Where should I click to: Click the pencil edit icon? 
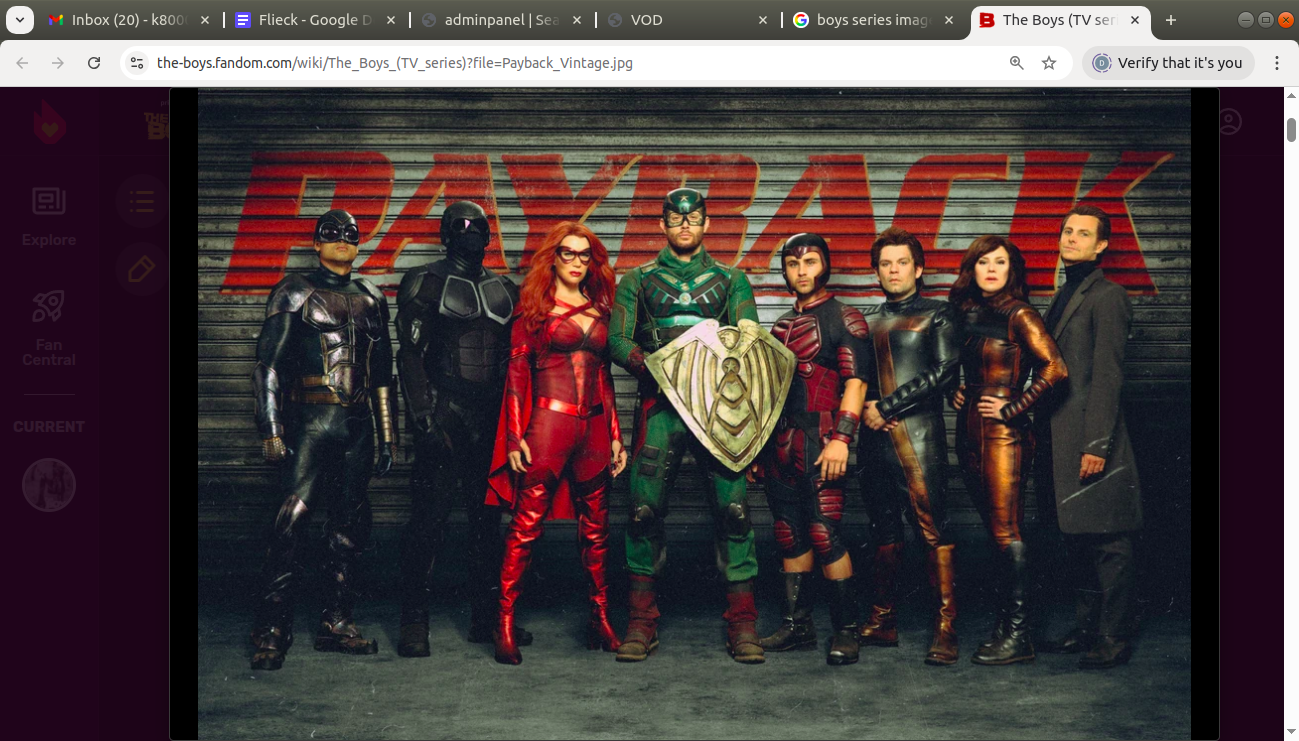coord(141,269)
